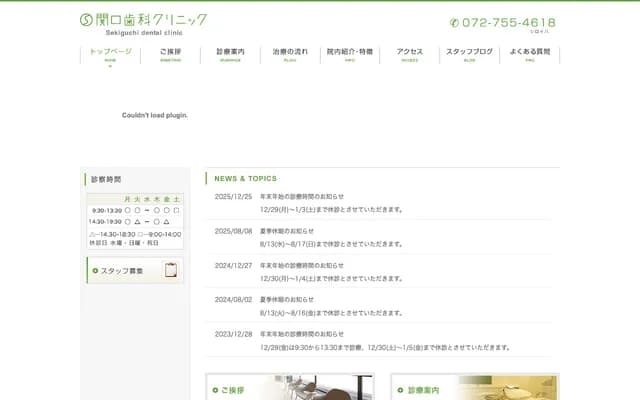This screenshot has height=400, width=640.
Task: Click the 診療時間 schedule table
Action: click(x=135, y=220)
